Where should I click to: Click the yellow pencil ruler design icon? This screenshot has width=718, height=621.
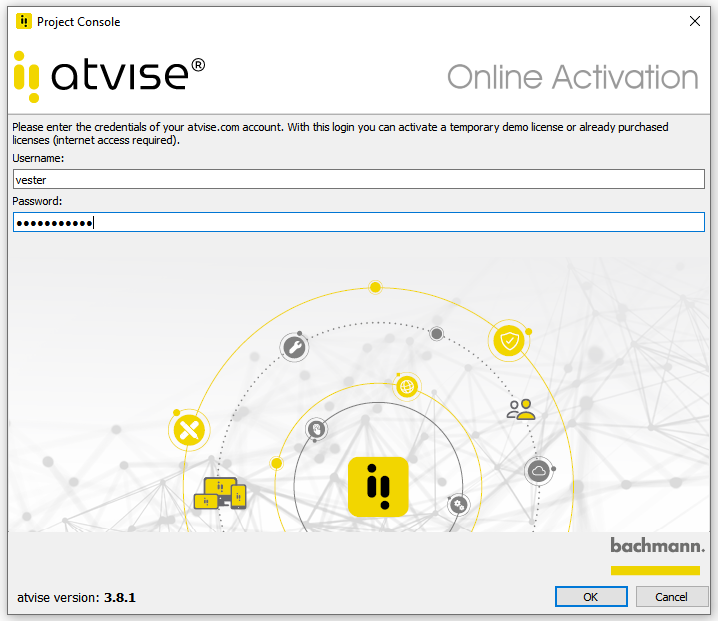pos(189,430)
